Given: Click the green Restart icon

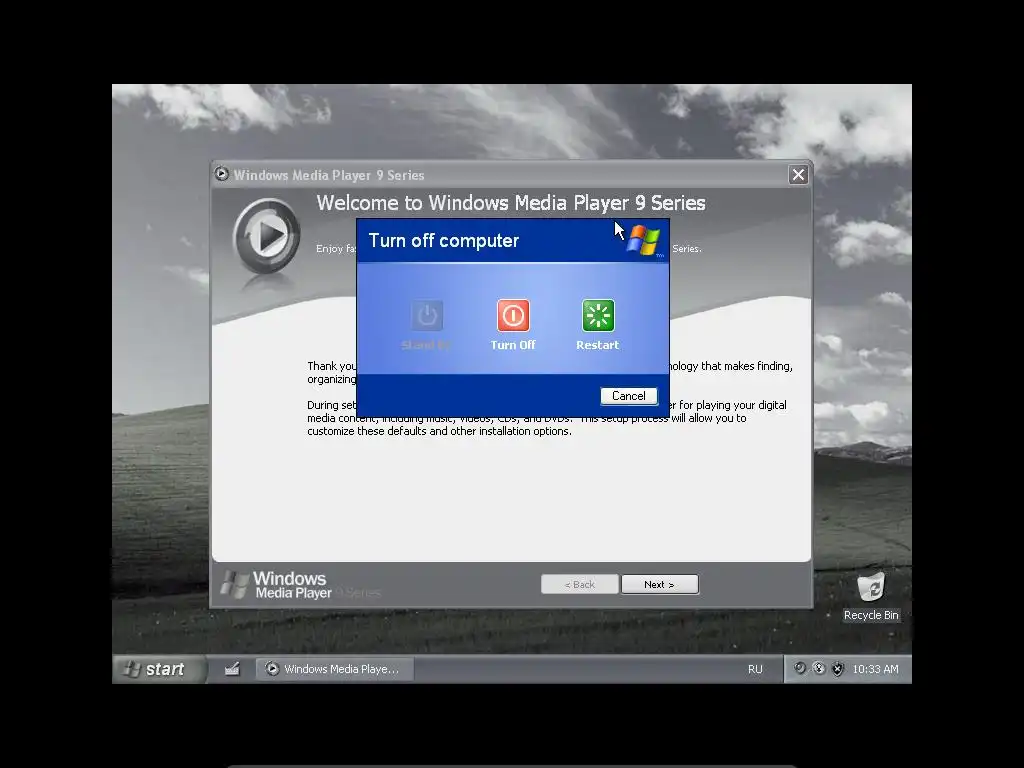Looking at the screenshot, I should (598, 315).
